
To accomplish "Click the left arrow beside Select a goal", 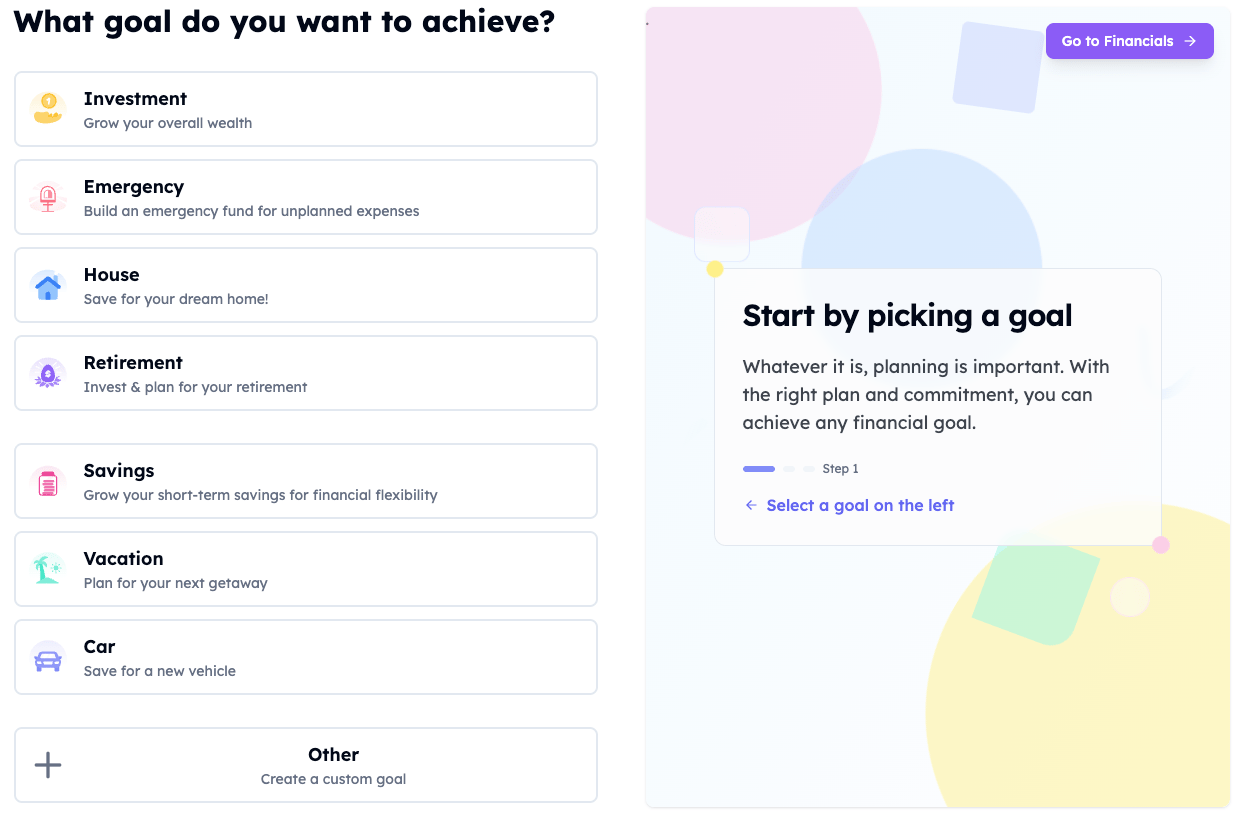I will coord(751,506).
